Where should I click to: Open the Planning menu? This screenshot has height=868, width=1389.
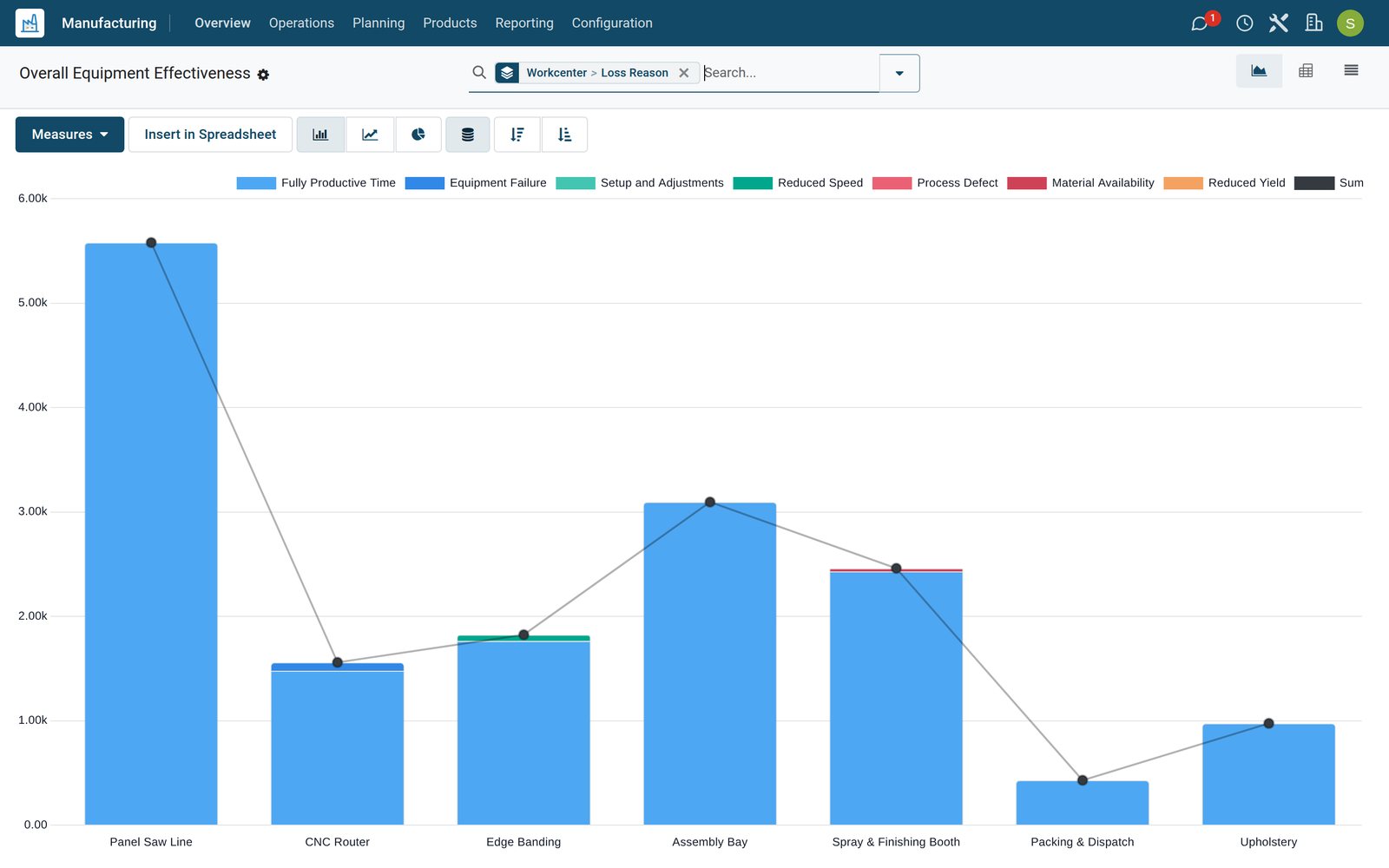379,23
